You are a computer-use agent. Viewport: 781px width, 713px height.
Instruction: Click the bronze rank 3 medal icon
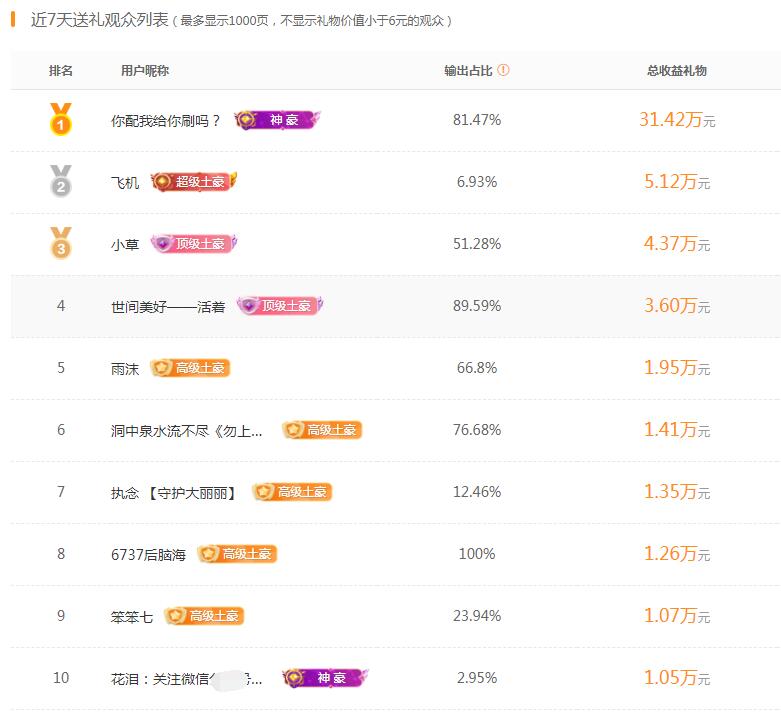[x=61, y=243]
